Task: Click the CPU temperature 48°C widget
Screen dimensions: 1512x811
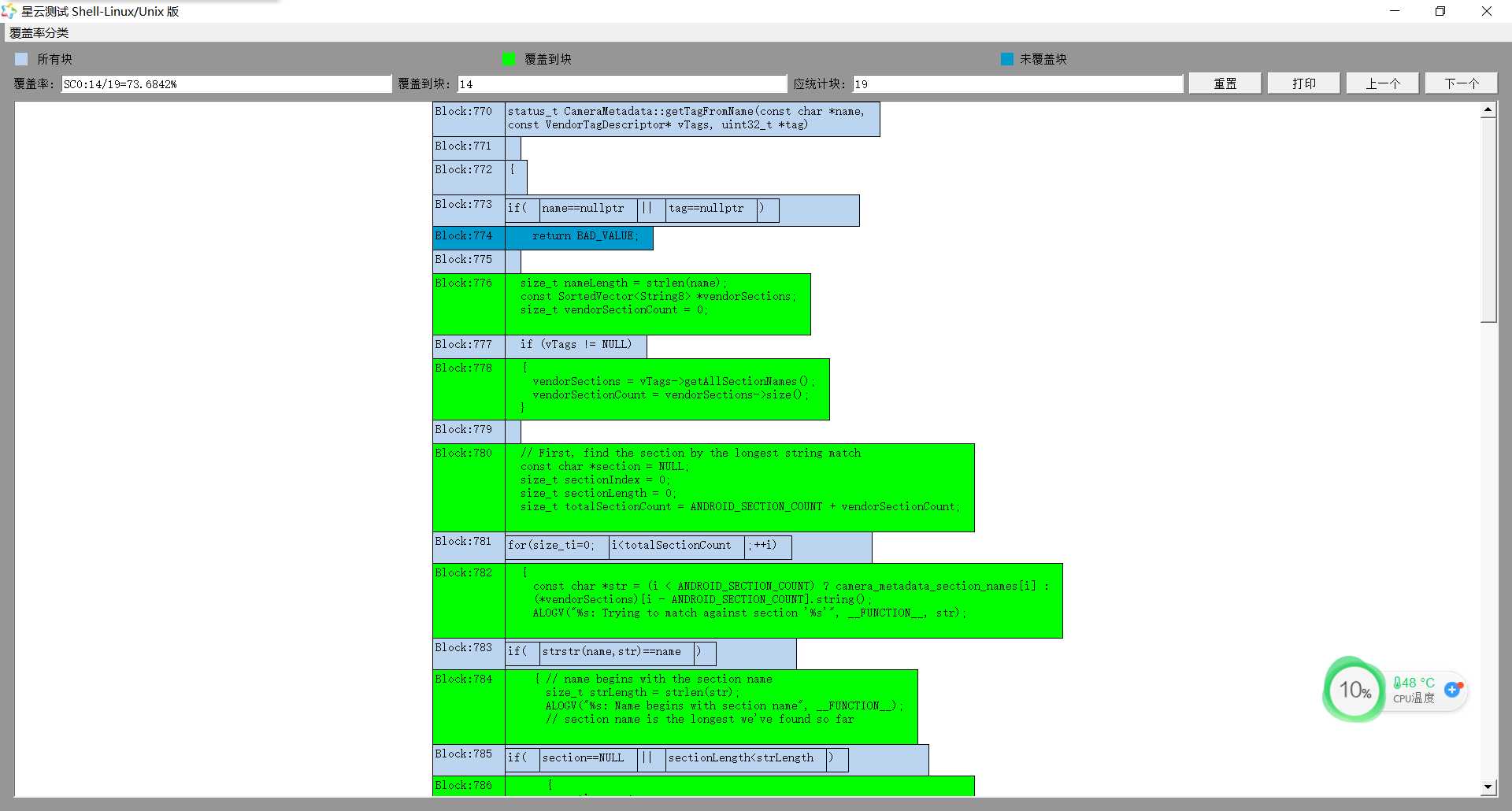Action: pyautogui.click(x=1414, y=691)
